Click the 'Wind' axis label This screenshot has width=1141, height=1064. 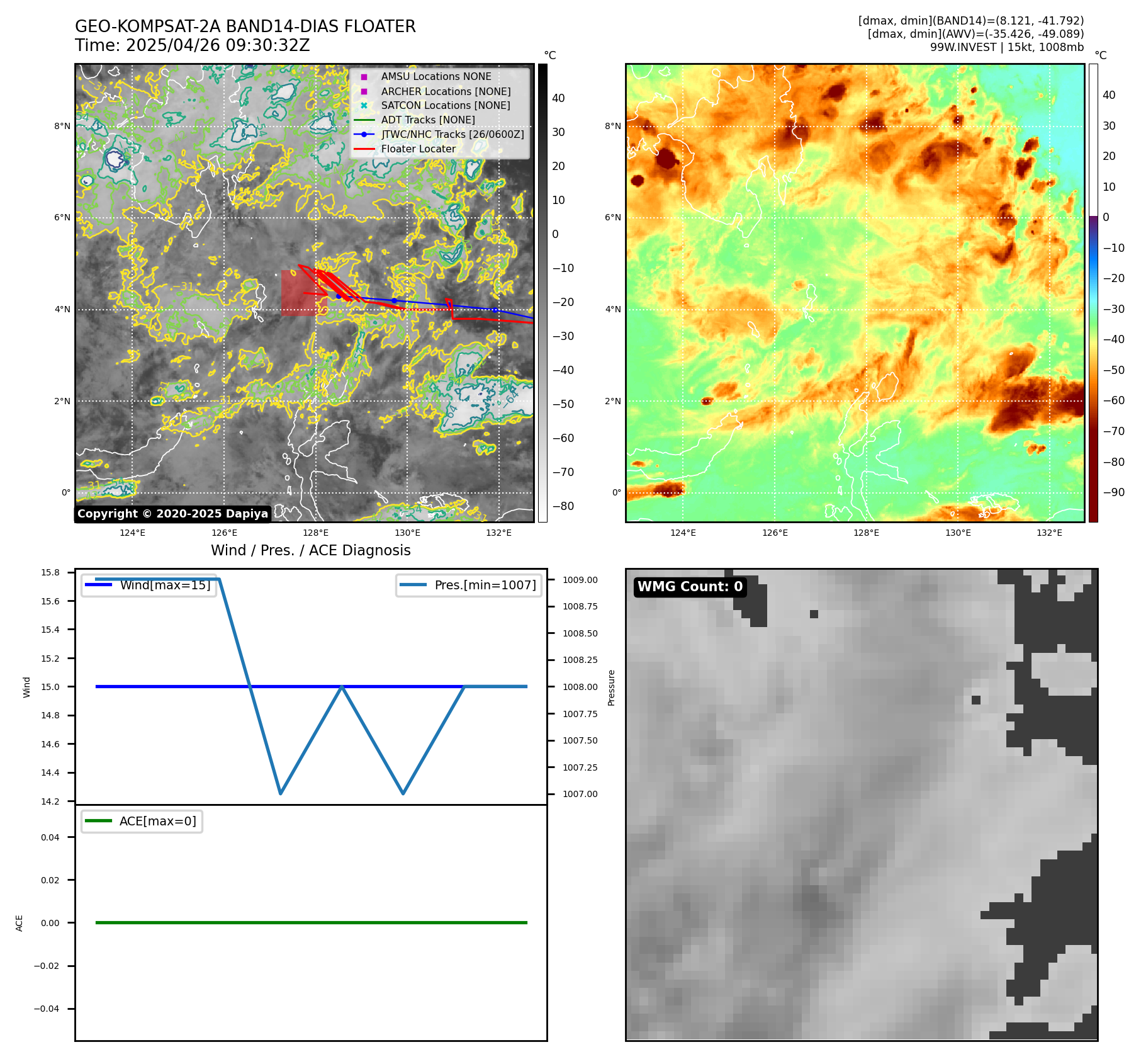coord(26,687)
